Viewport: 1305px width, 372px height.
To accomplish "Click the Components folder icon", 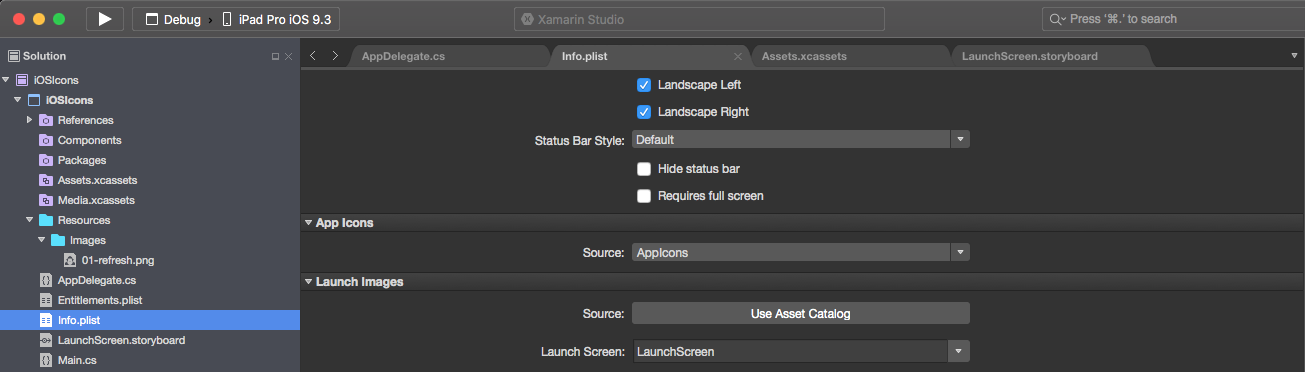I will point(46,140).
